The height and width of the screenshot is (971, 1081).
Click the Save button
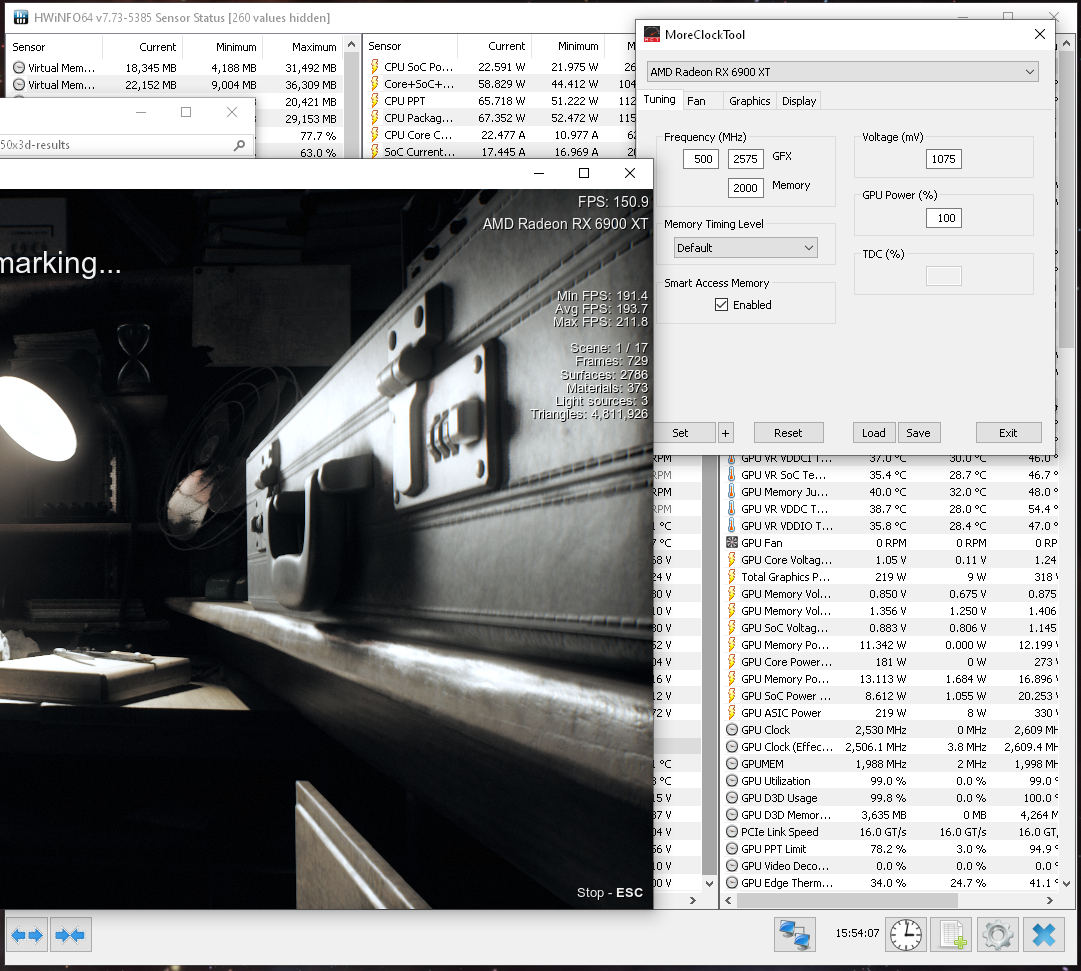[x=918, y=433]
